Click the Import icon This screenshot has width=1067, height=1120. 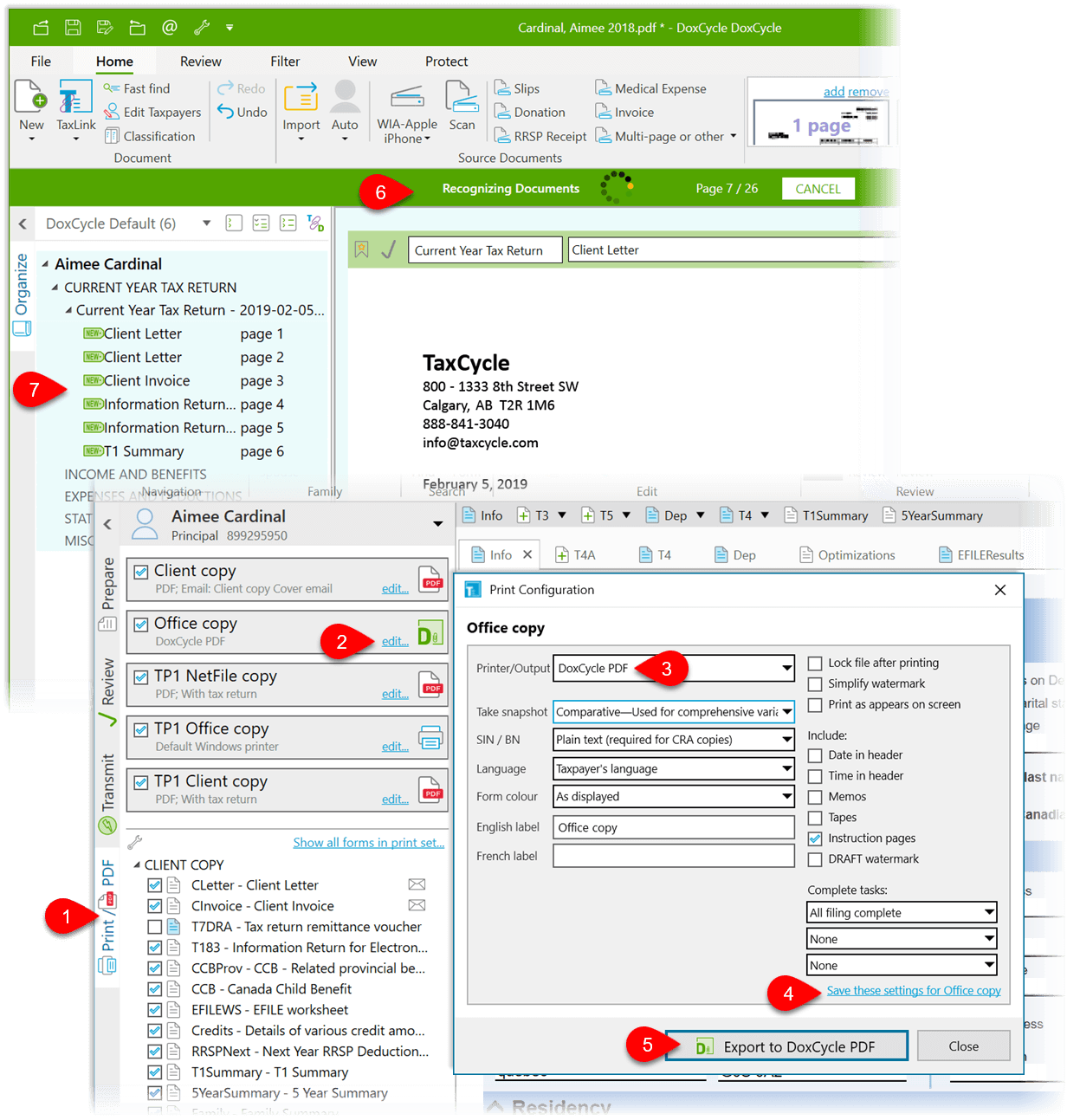301,97
